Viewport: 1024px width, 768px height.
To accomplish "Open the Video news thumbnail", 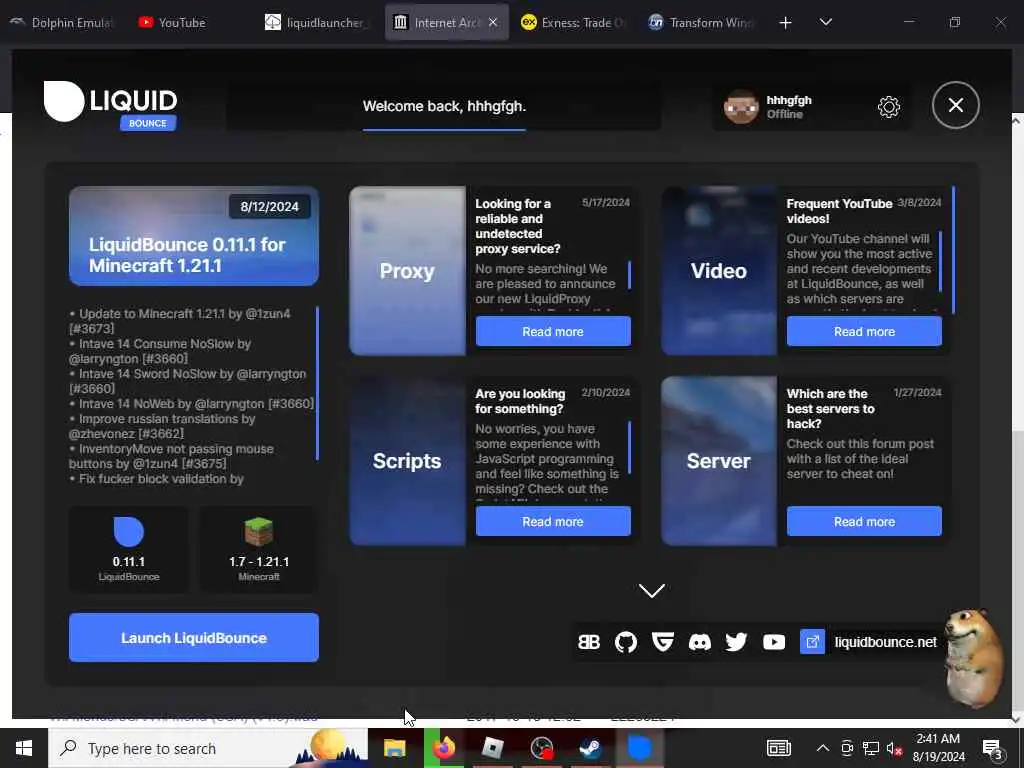I will (719, 270).
